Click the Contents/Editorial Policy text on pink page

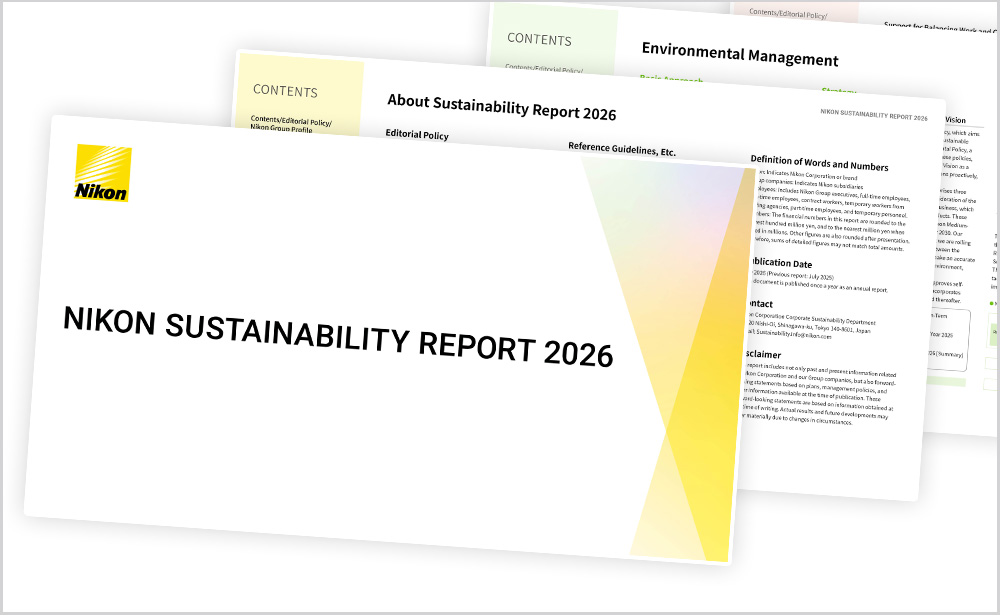point(788,13)
